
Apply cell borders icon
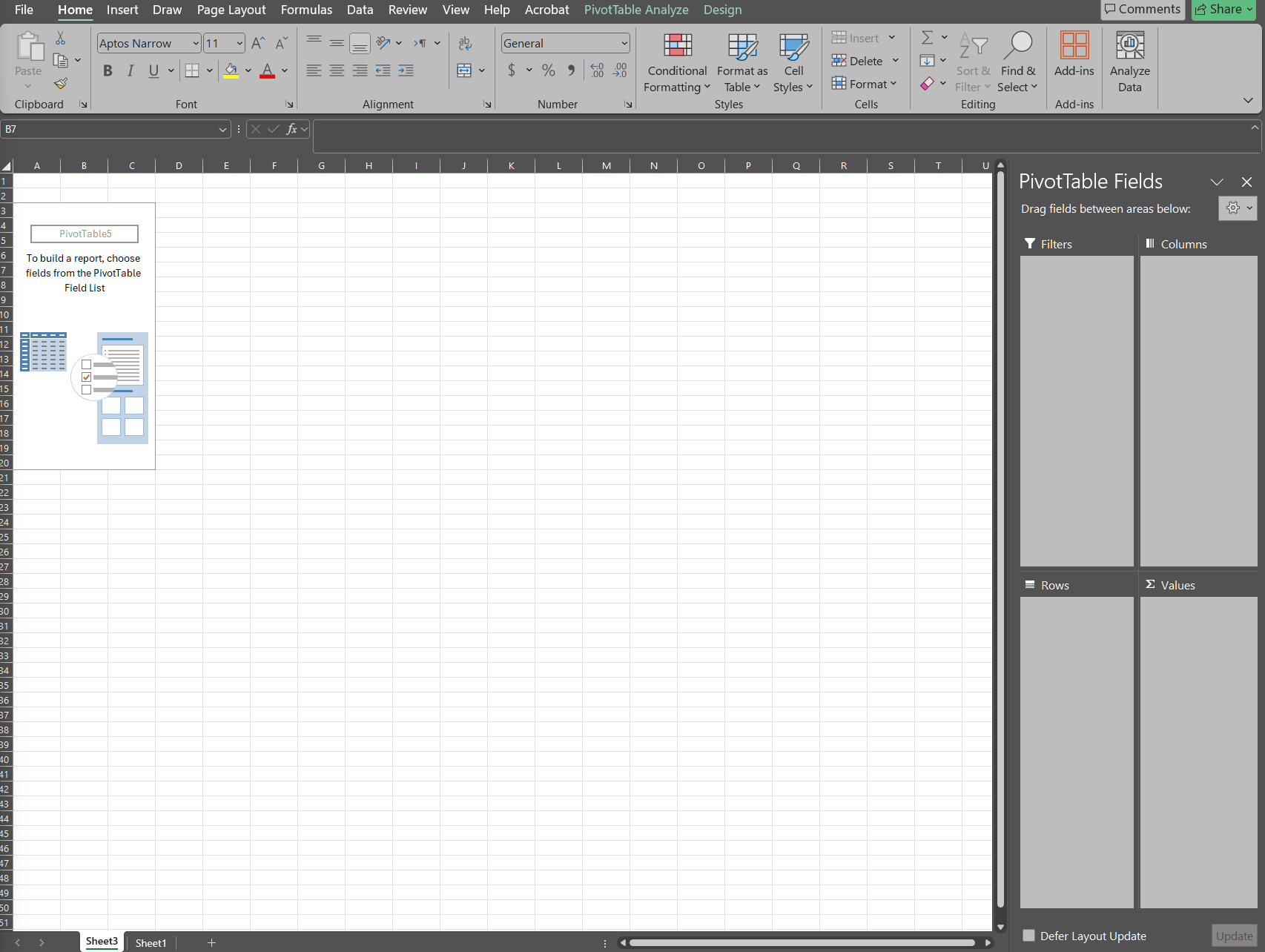coord(192,70)
